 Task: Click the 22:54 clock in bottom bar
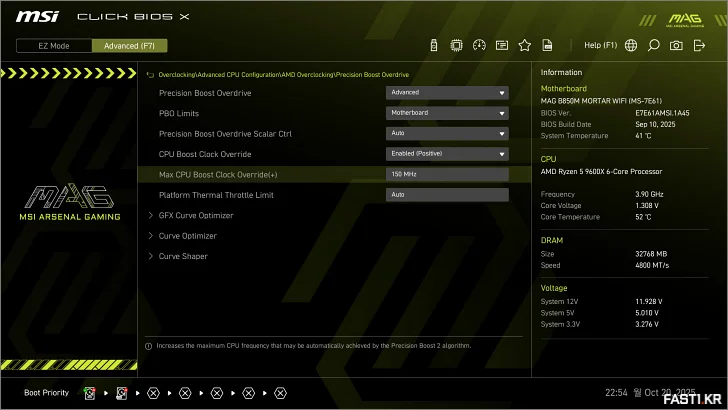pyautogui.click(x=616, y=393)
